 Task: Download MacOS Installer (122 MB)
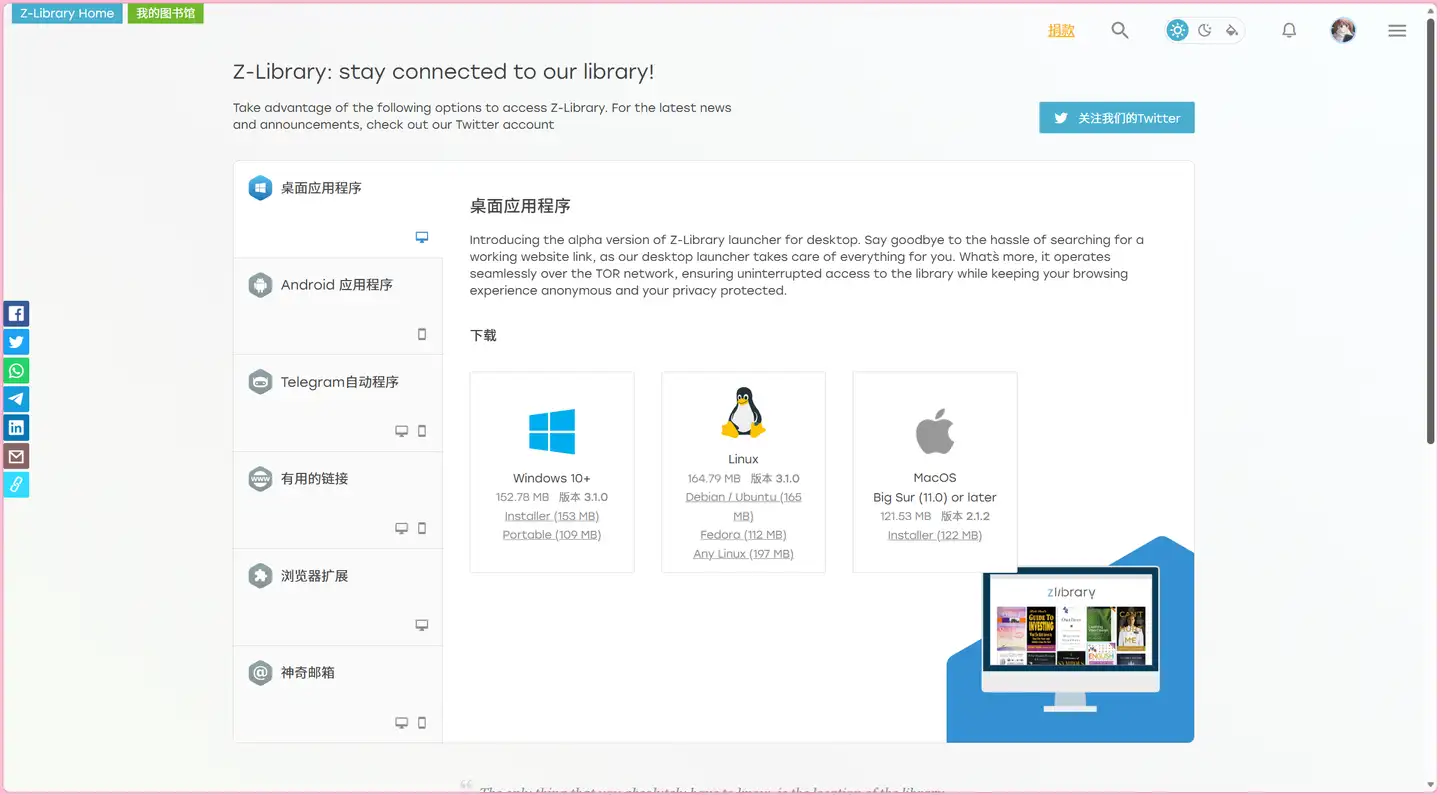(x=935, y=535)
